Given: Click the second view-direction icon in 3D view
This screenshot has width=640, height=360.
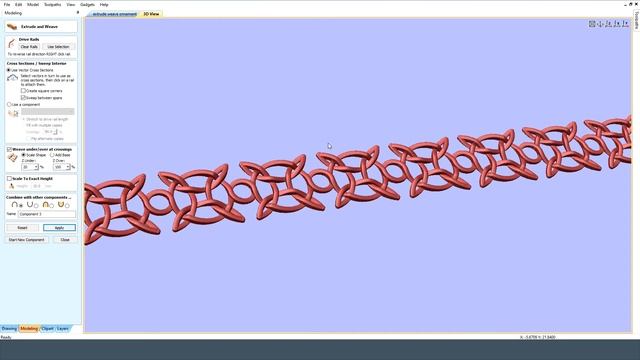Looking at the screenshot, I should point(600,24).
